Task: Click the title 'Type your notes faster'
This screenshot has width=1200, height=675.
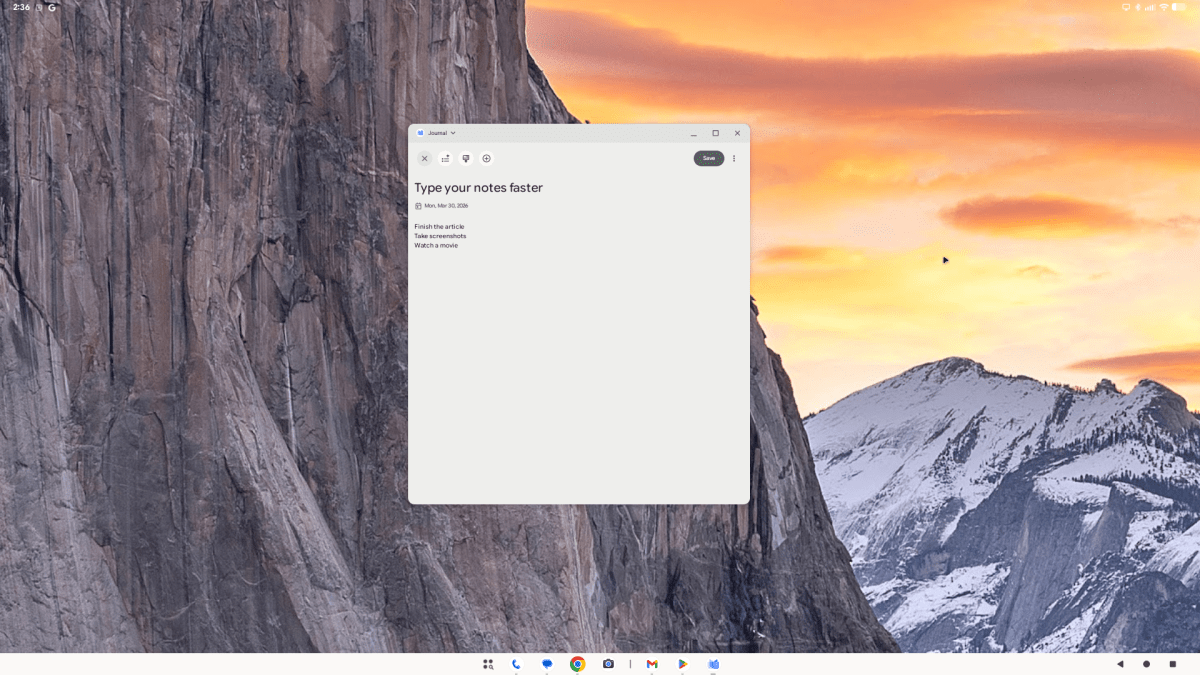Action: click(478, 188)
